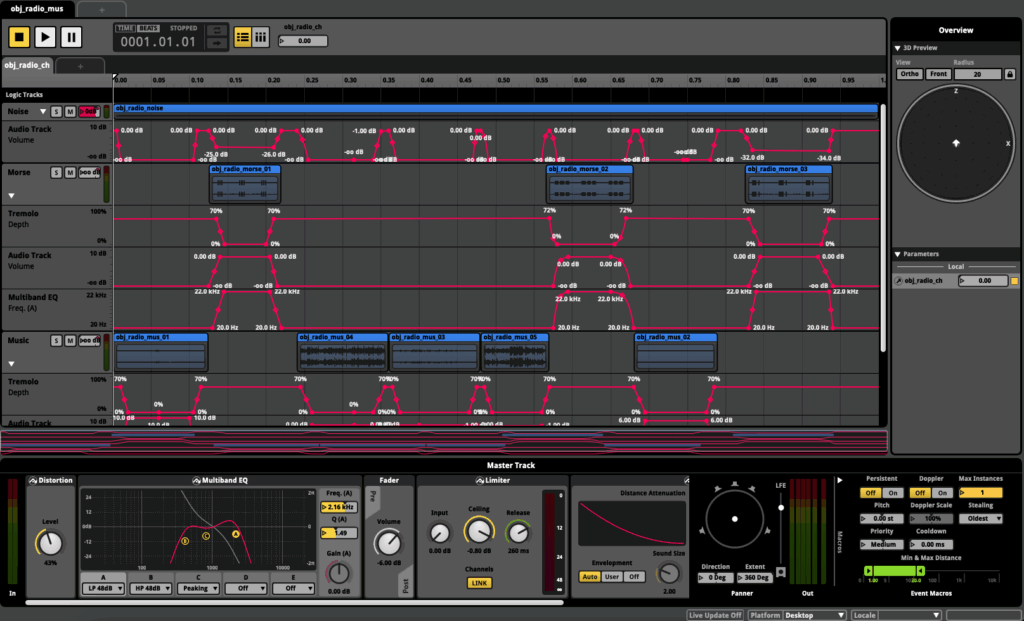Mute the Morse track
Viewport: 1024px width, 621px height.
[x=70, y=173]
